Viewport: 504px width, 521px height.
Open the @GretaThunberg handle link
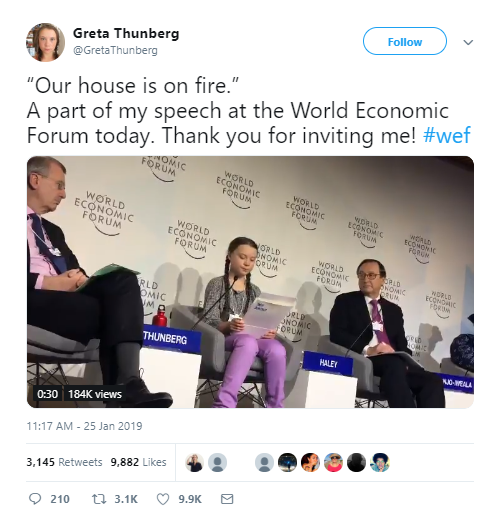pyautogui.click(x=115, y=50)
